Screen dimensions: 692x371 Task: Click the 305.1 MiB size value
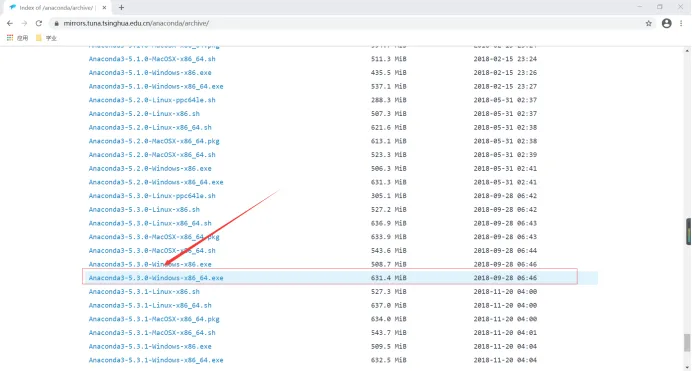[x=388, y=195]
